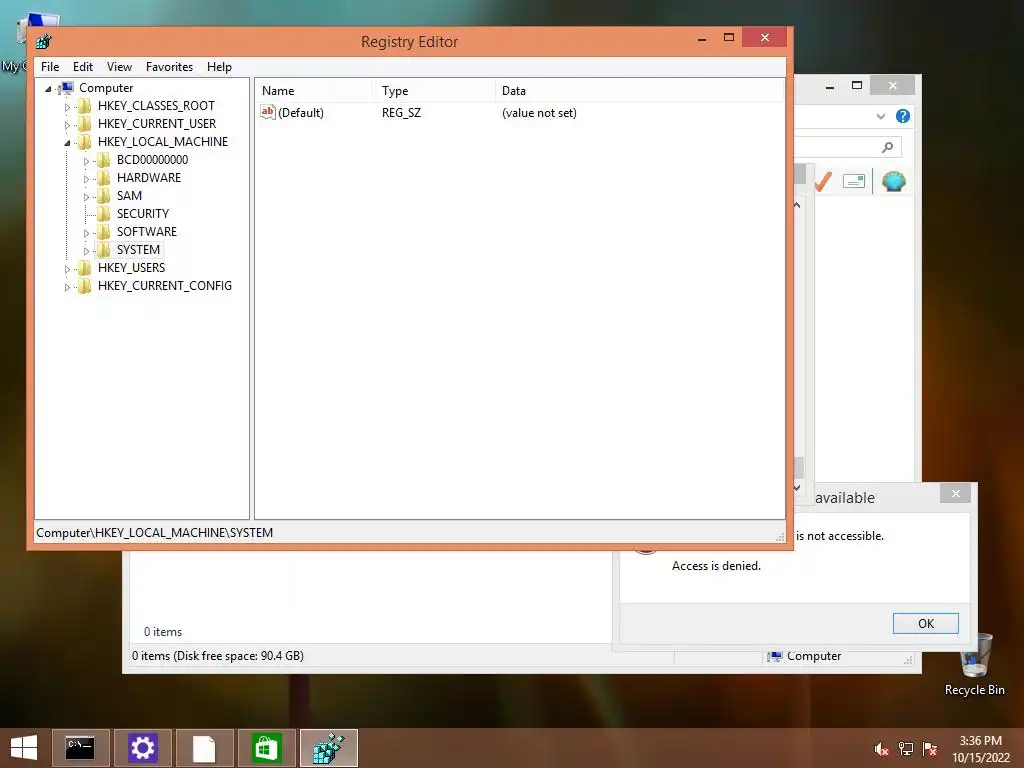The height and width of the screenshot is (768, 1024).
Task: Click the (value not set) data cell
Action: (x=539, y=112)
